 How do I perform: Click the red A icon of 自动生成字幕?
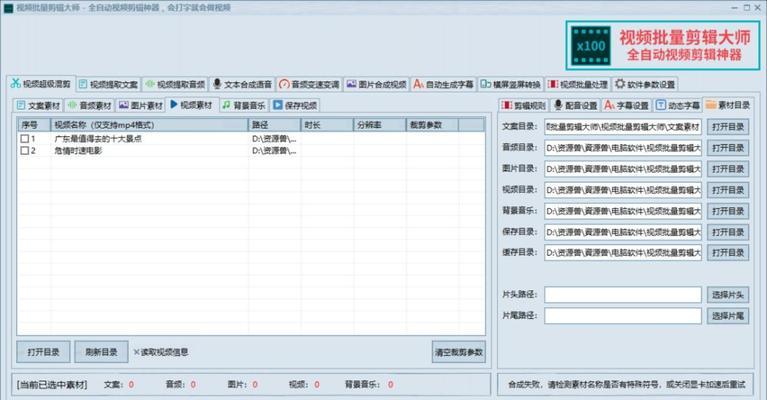point(418,84)
